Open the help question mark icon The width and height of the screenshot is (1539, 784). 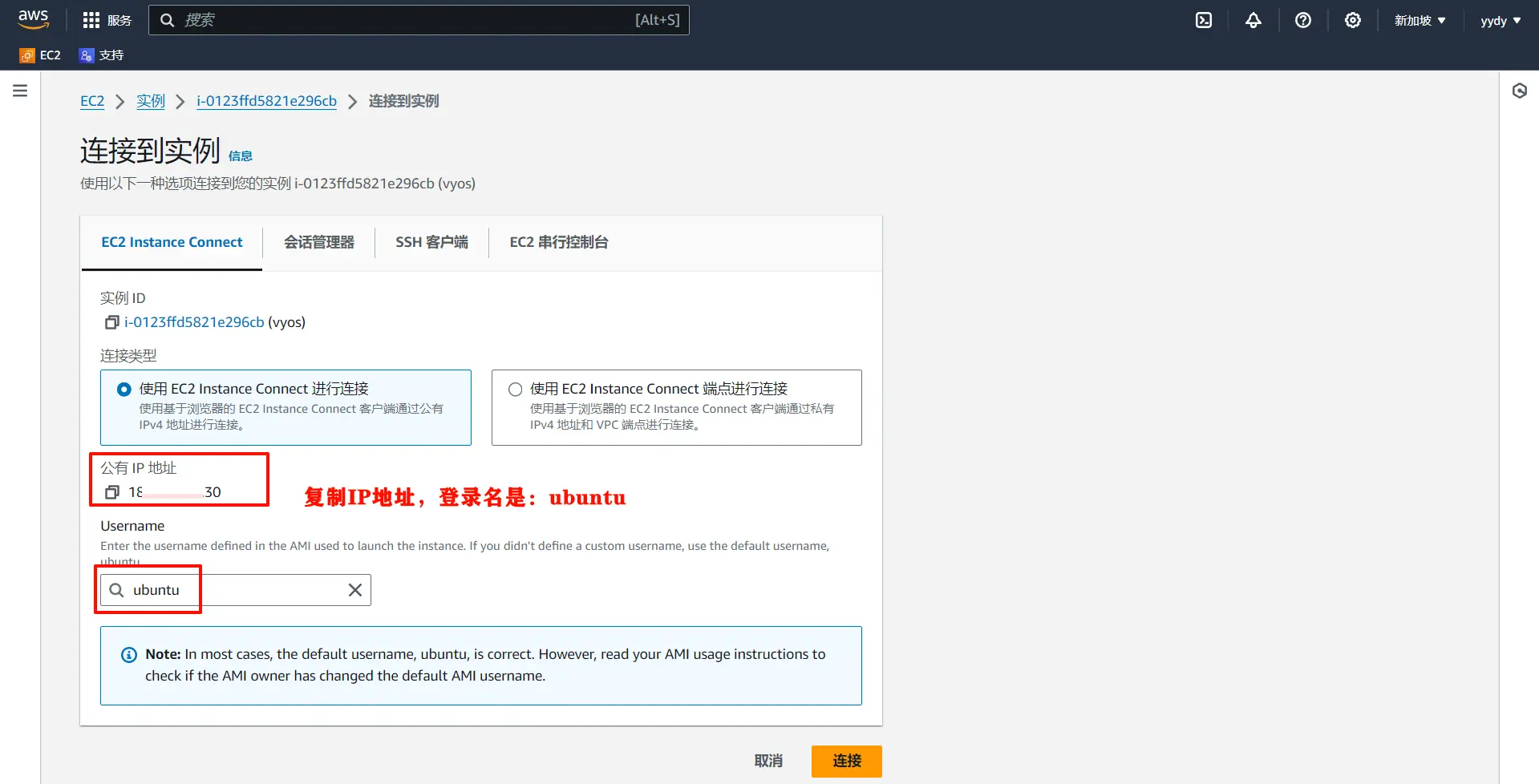pos(1303,20)
